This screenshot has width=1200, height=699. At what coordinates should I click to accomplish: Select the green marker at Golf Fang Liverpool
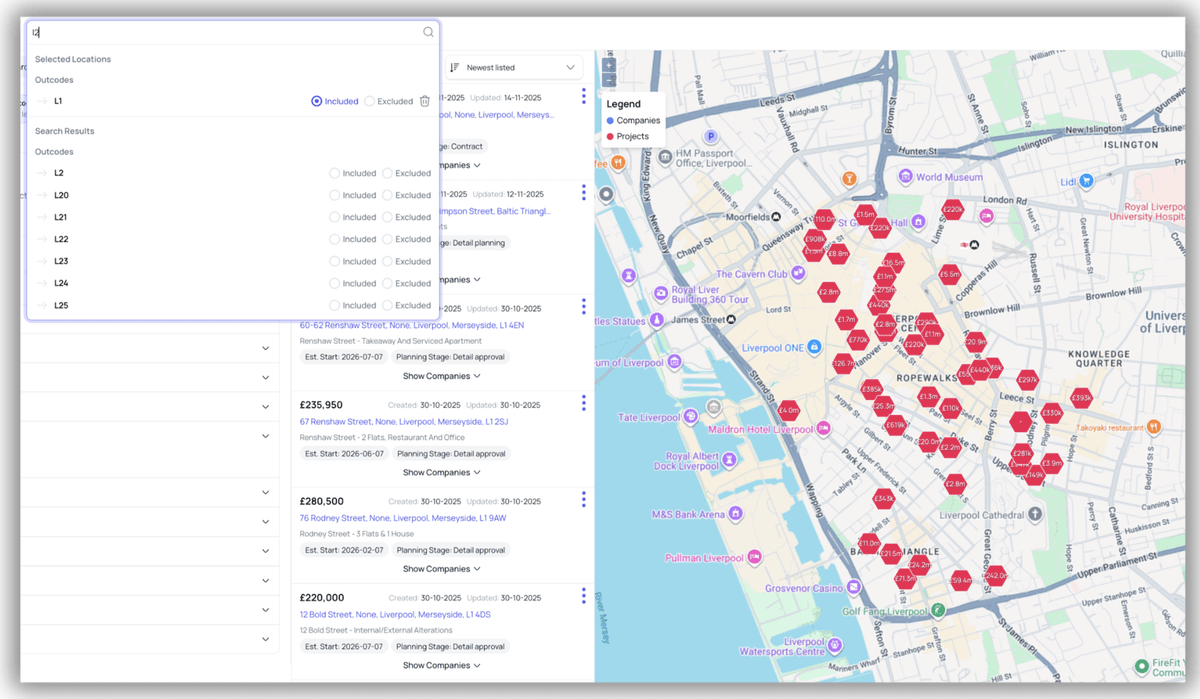click(x=937, y=609)
